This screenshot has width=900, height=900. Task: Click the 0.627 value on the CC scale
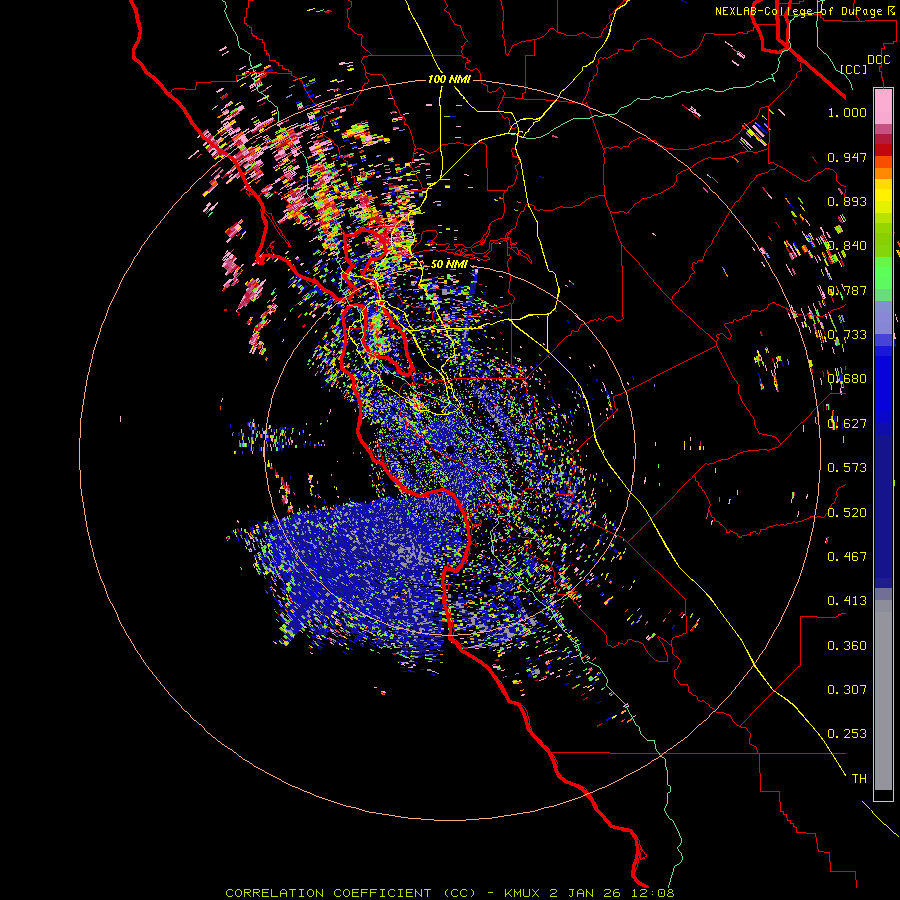click(x=847, y=424)
